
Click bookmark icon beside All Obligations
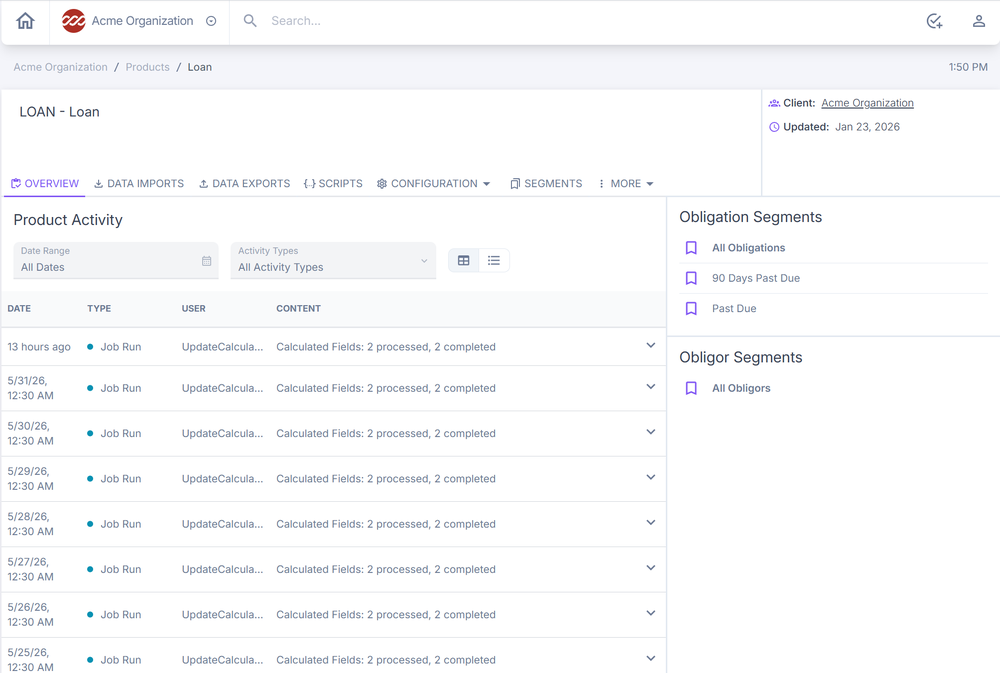coord(691,248)
